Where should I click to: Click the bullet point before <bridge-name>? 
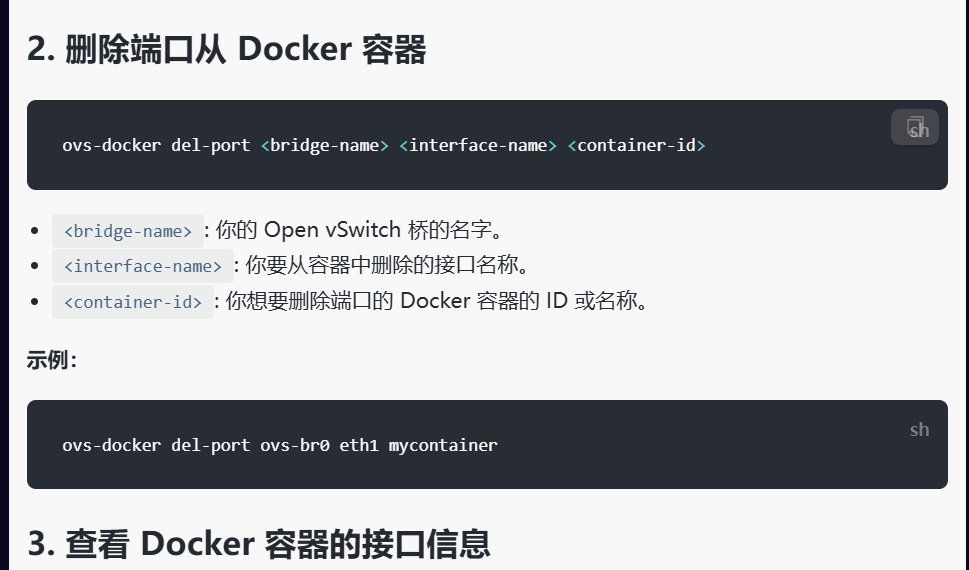point(35,231)
